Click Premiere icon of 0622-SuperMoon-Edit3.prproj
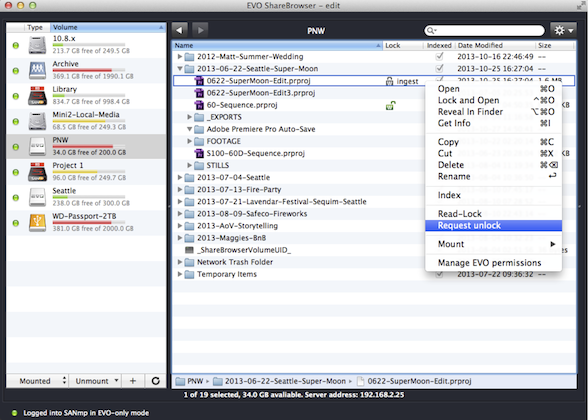The height and width of the screenshot is (420, 588). tap(199, 93)
